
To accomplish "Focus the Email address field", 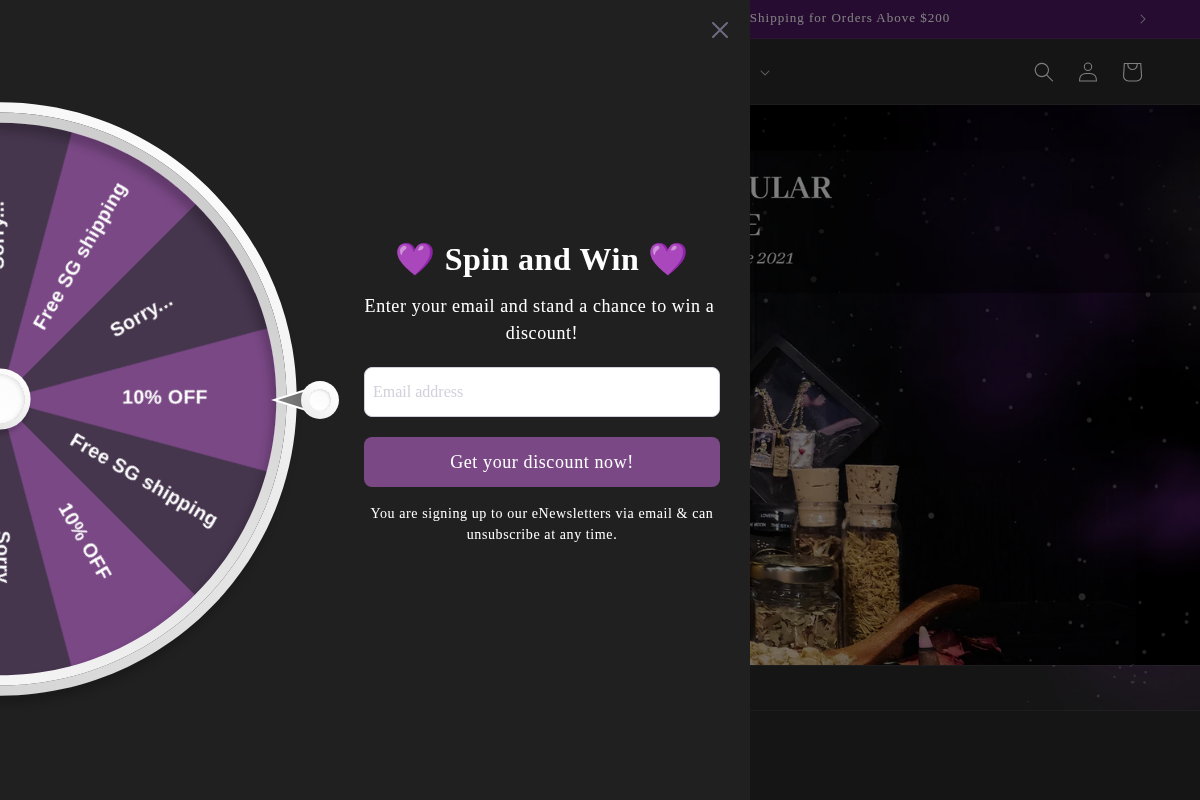I will point(542,392).
